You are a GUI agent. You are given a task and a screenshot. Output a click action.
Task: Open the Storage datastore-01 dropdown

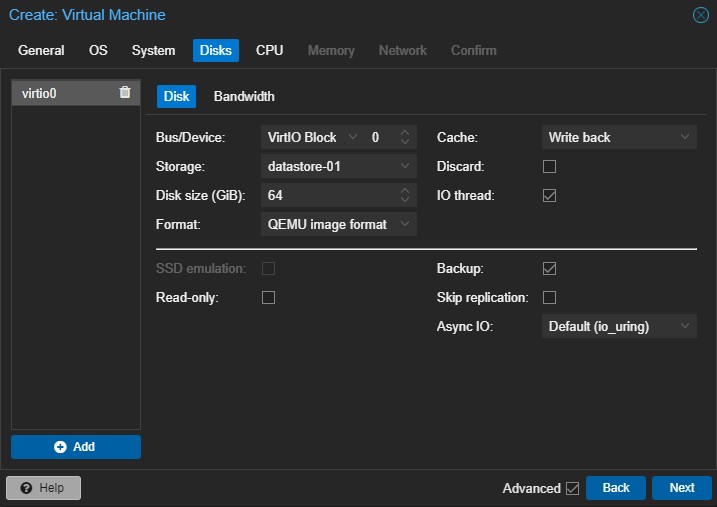[338, 166]
